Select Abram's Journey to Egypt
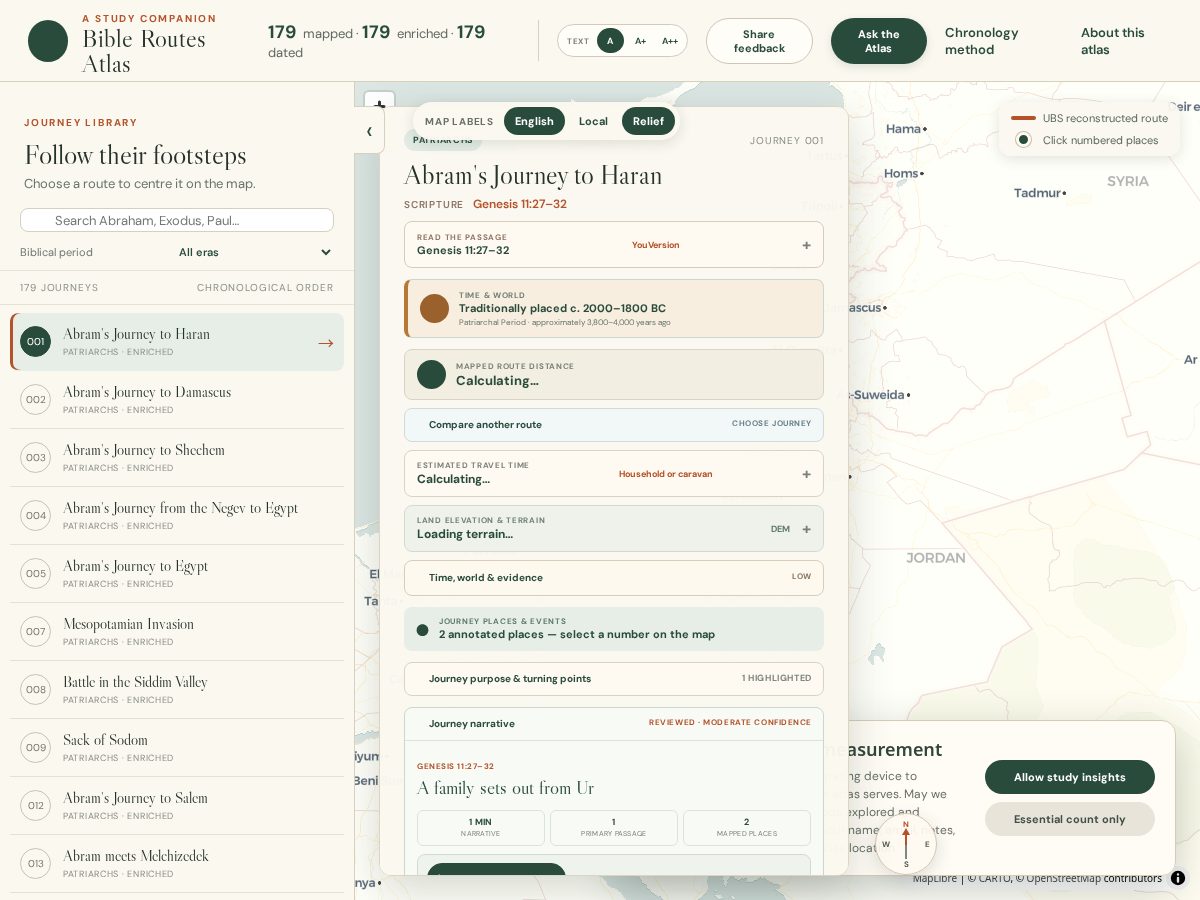The image size is (1200, 900). (177, 574)
